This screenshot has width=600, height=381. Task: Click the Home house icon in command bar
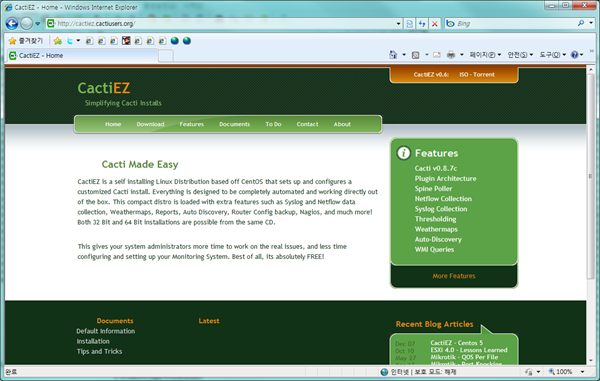393,55
